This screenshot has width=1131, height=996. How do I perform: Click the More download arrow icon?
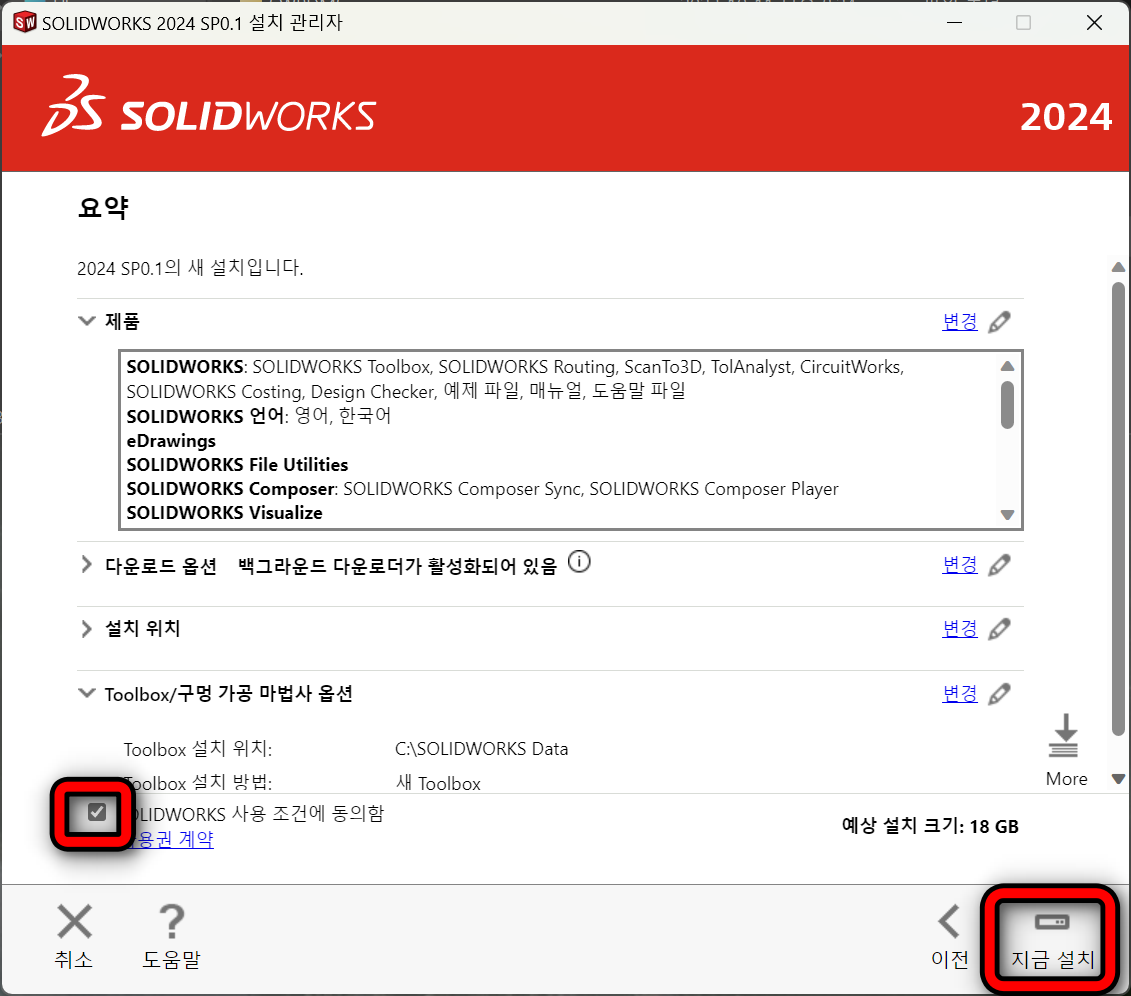point(1064,736)
